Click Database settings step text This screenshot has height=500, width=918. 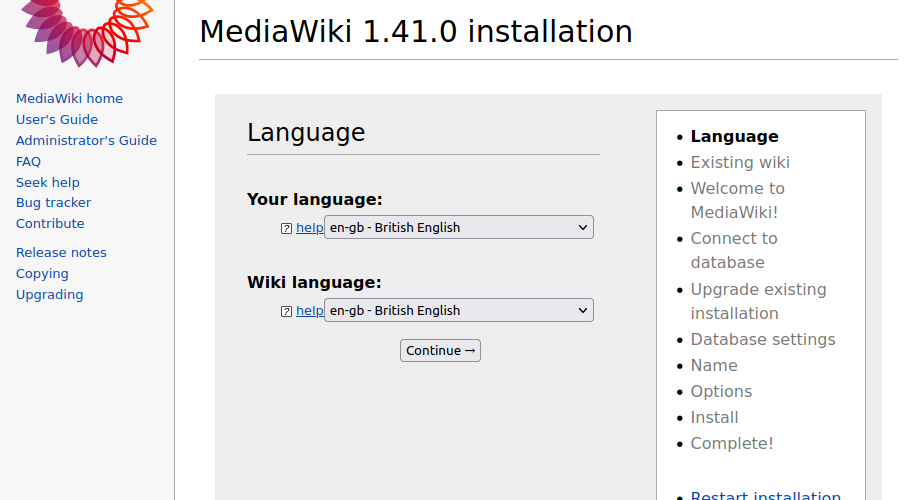coord(763,340)
